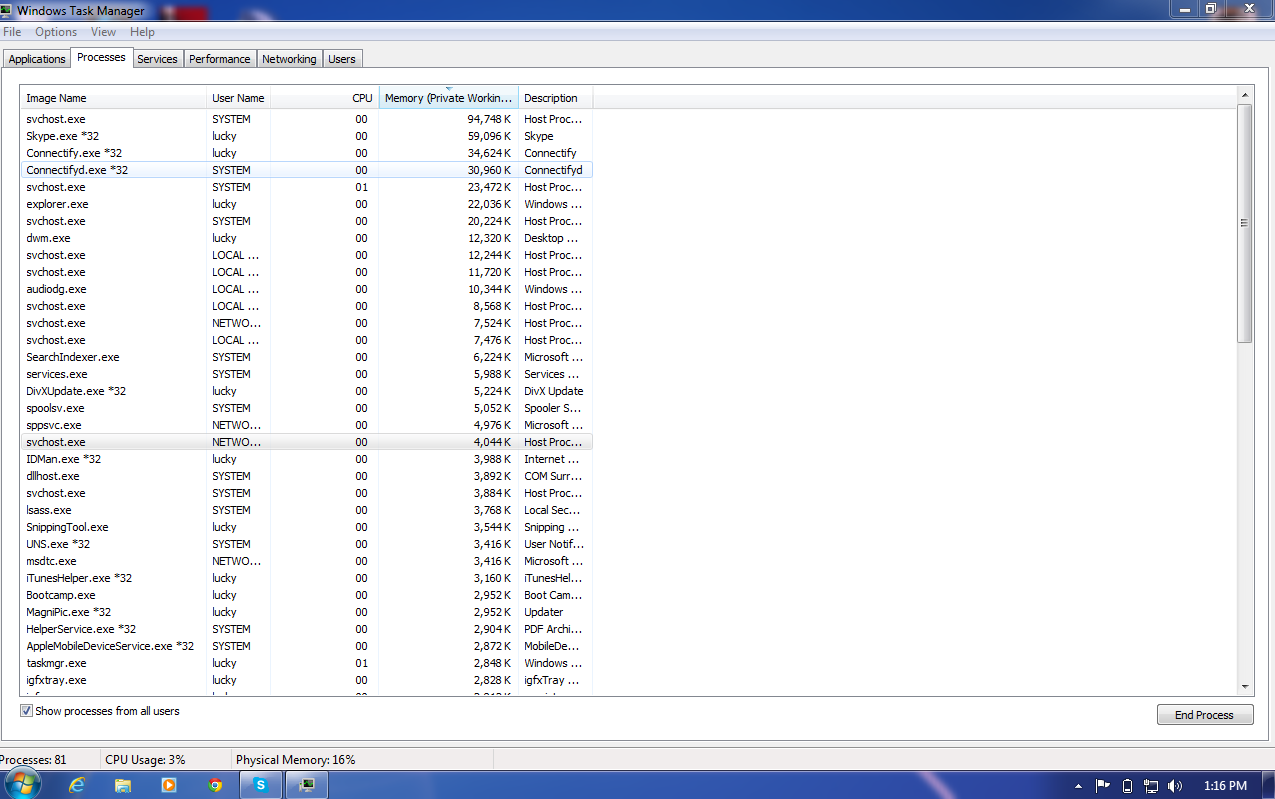1275x799 pixels.
Task: Select the dllhost.exe process
Action: coord(306,476)
